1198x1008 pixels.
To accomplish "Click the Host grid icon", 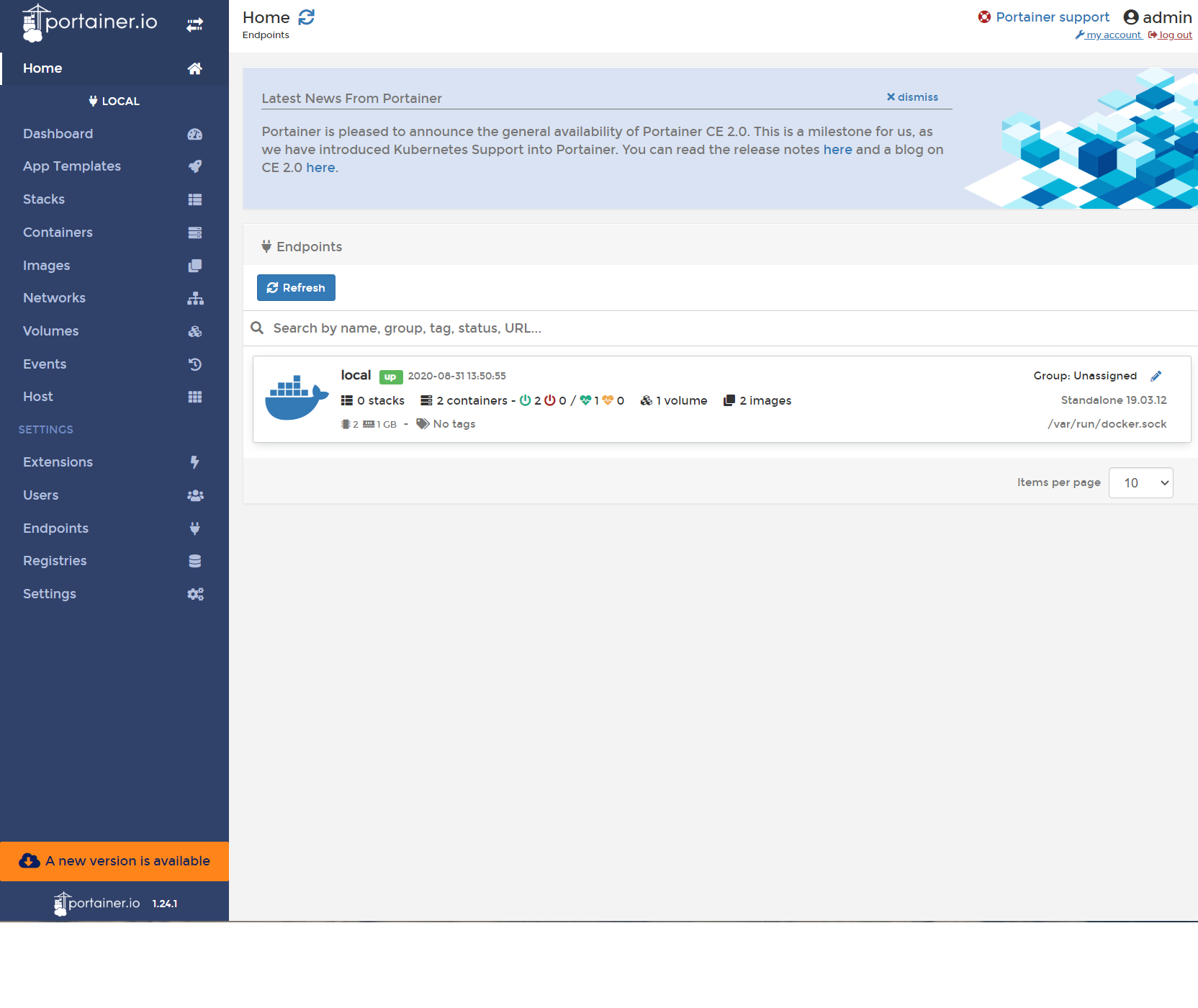I will pos(194,397).
